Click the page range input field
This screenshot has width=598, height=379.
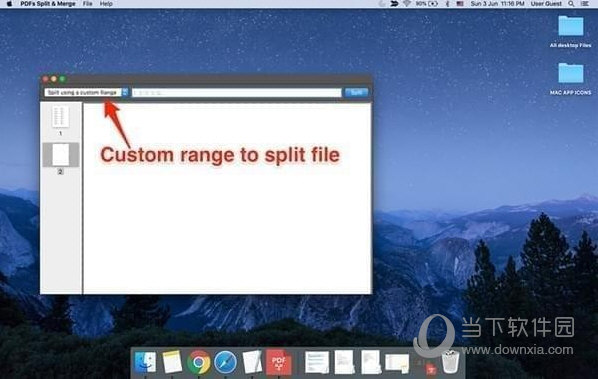coord(236,93)
